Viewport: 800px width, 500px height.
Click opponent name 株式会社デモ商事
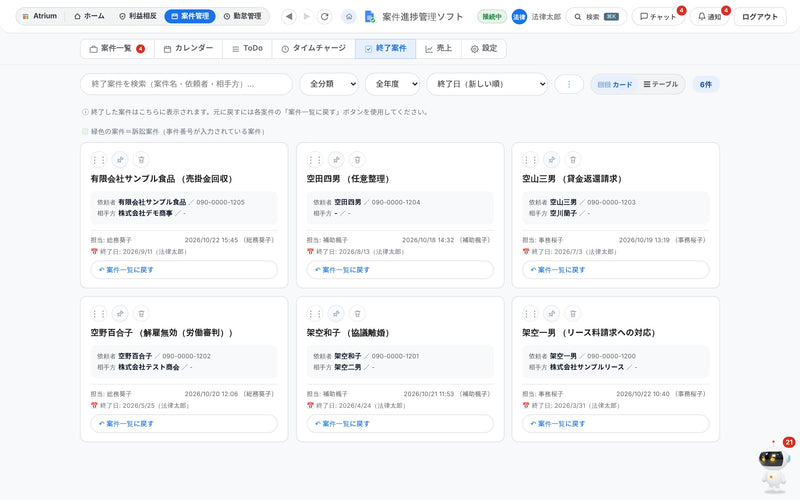pos(145,213)
